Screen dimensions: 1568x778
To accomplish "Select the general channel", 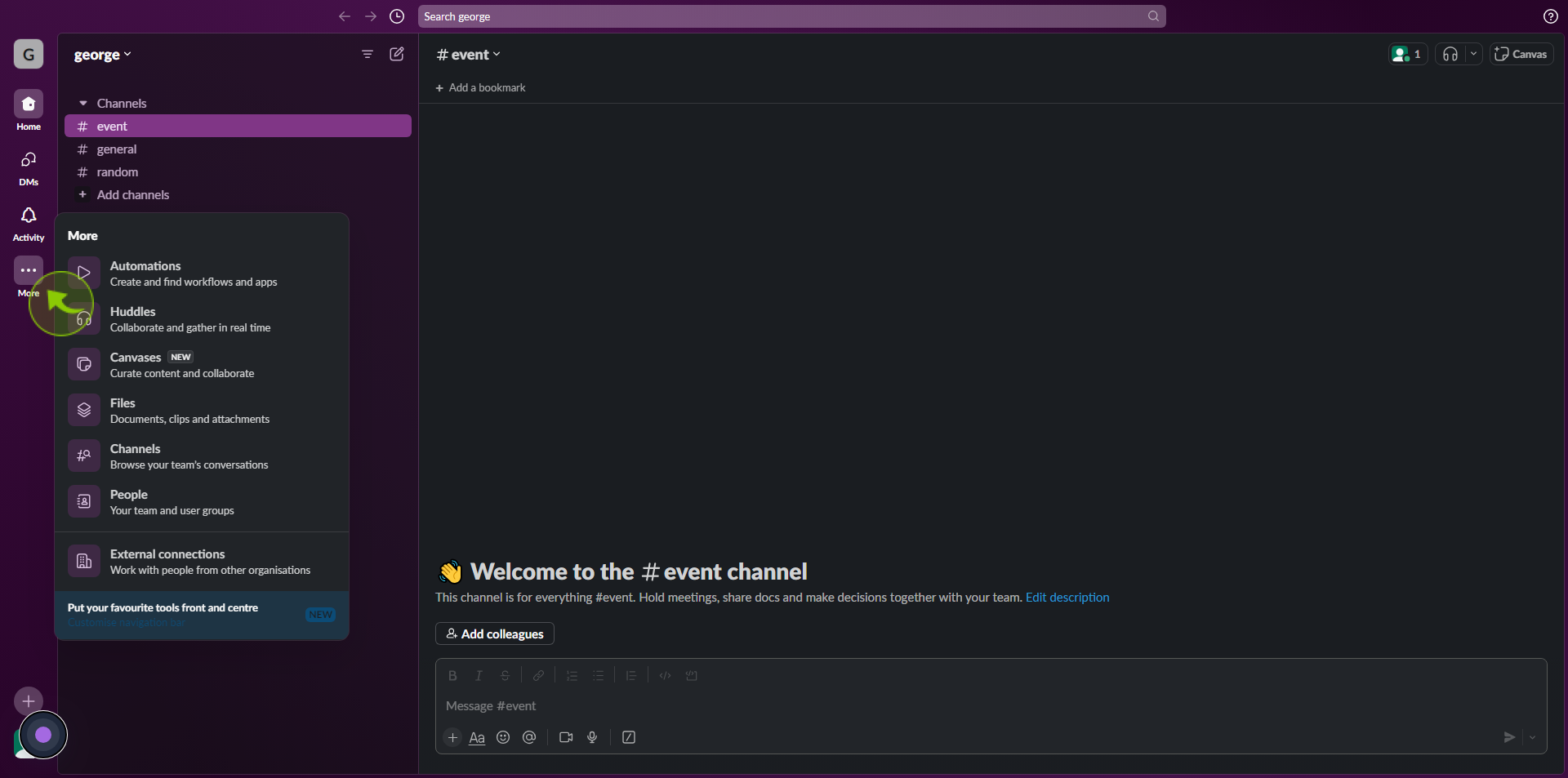I will click(238, 149).
